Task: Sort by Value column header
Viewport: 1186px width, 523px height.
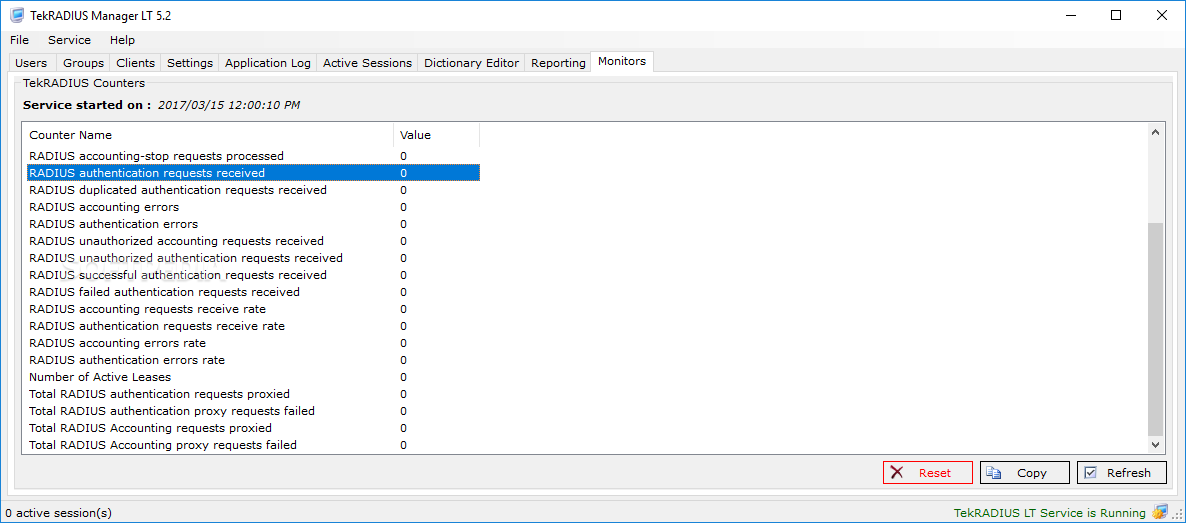Action: [436, 135]
